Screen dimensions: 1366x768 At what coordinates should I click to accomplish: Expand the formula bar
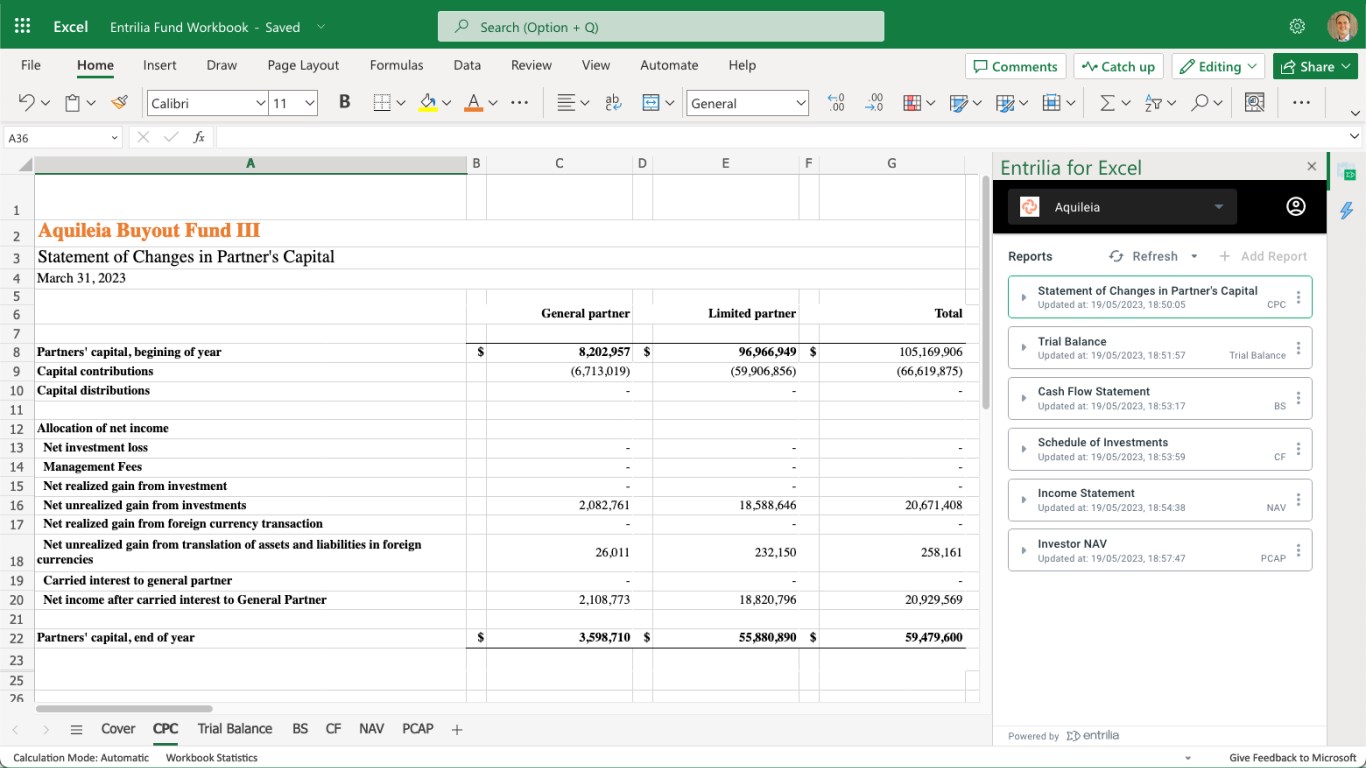pos(1355,137)
